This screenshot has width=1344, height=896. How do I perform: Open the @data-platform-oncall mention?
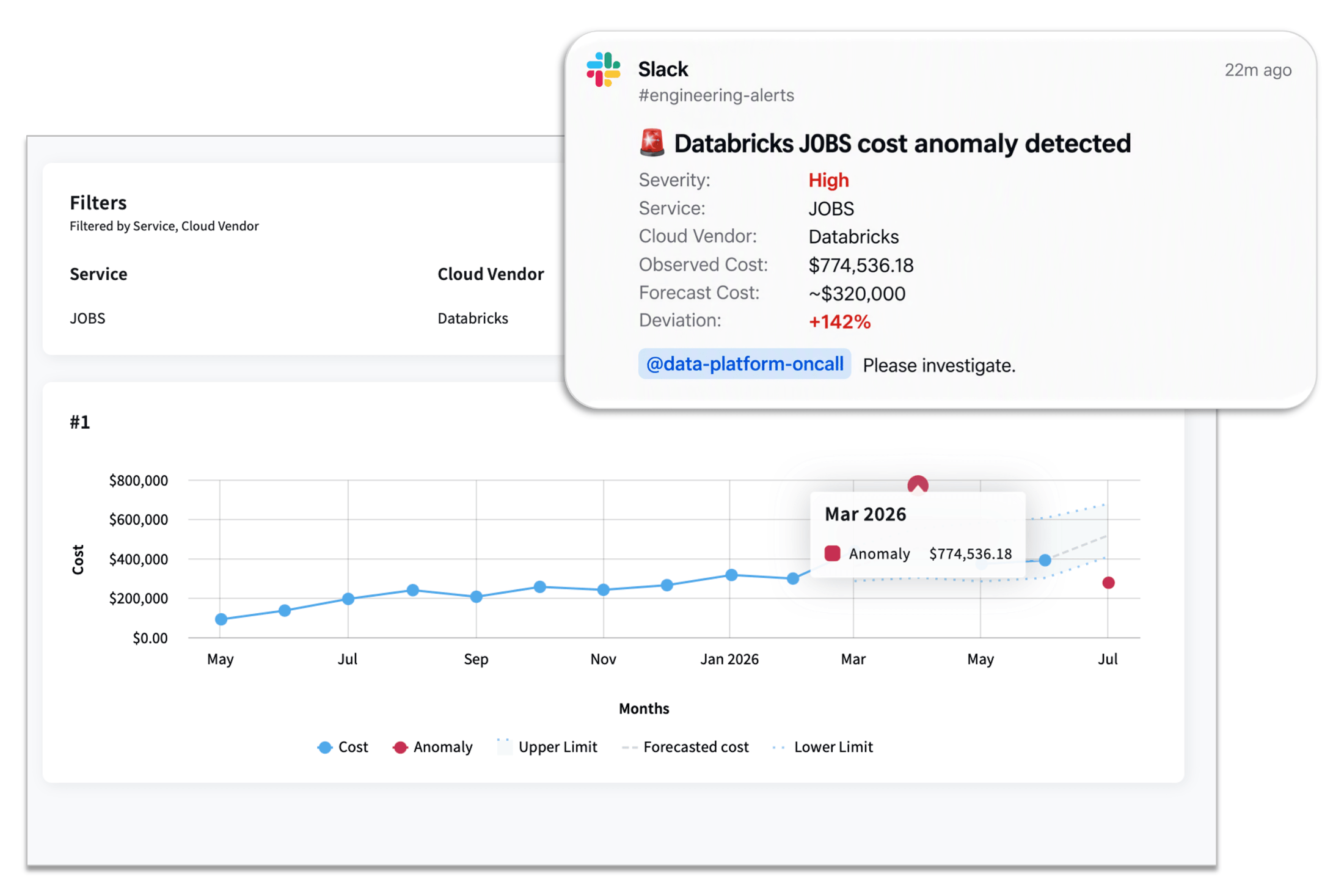tap(744, 364)
